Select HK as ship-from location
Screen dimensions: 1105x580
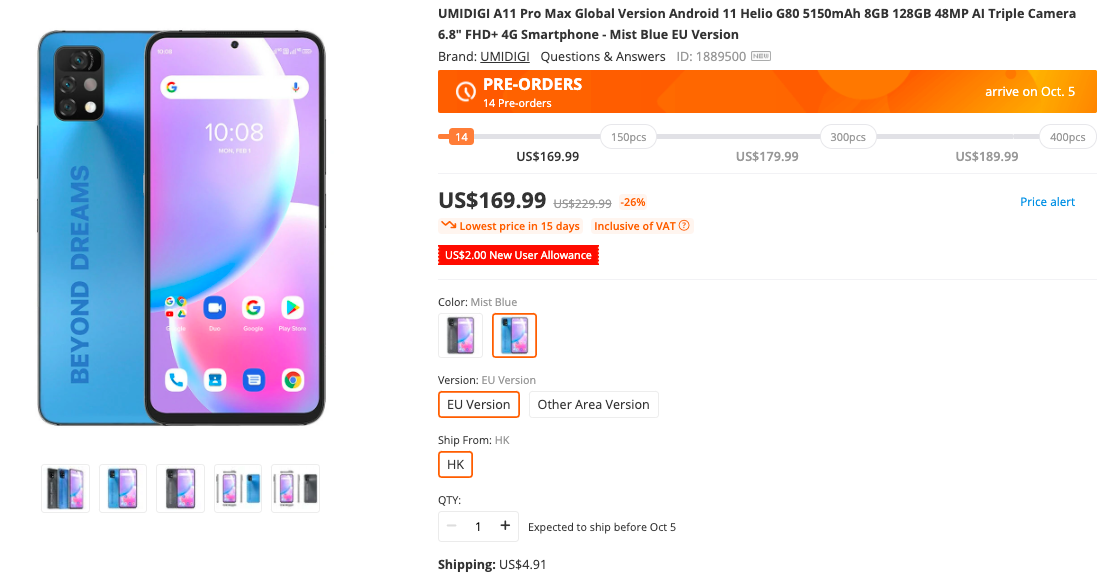[455, 465]
